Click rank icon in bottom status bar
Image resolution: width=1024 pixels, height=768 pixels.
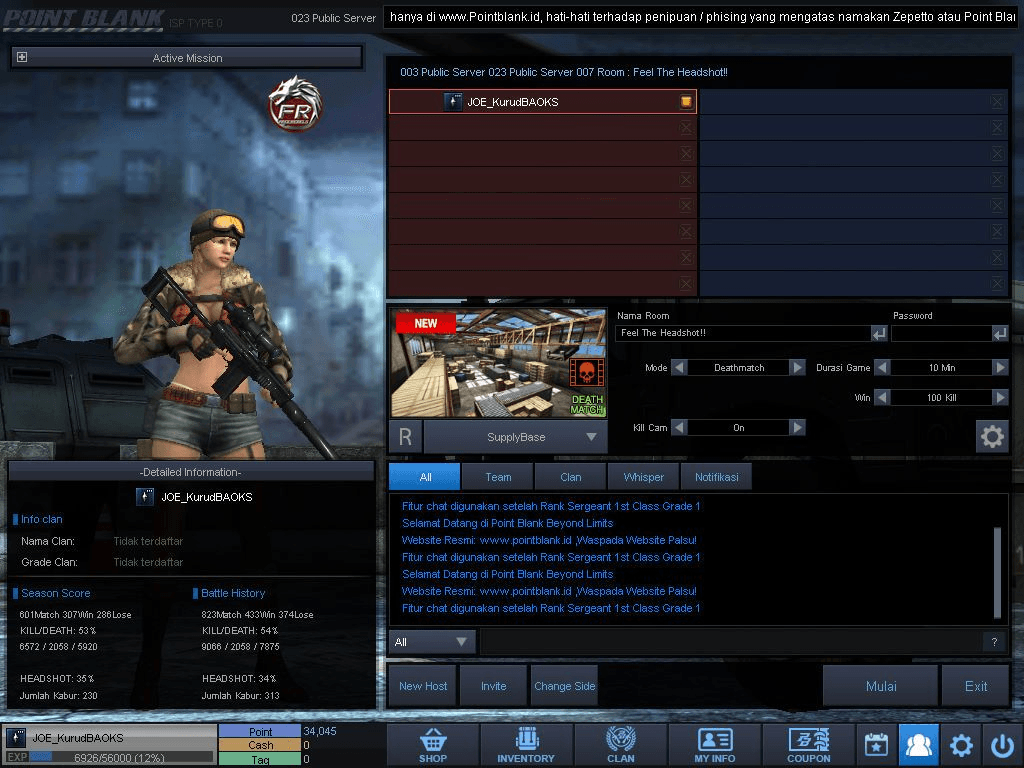coord(16,738)
